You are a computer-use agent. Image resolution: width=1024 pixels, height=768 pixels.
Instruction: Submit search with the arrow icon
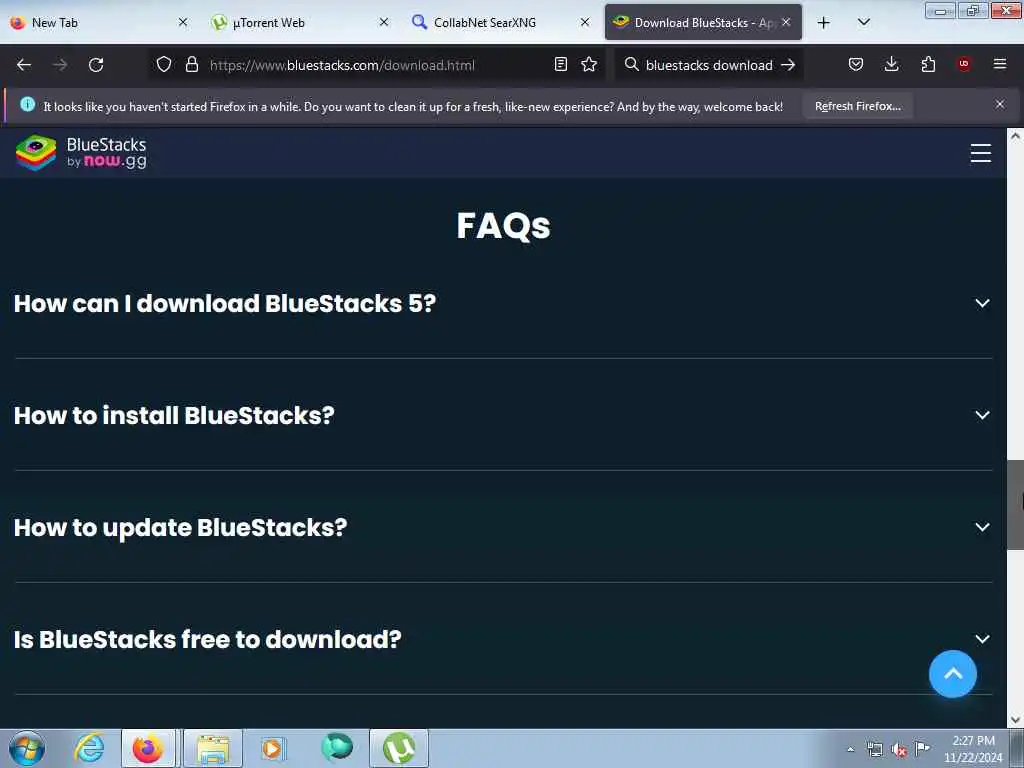click(x=788, y=65)
